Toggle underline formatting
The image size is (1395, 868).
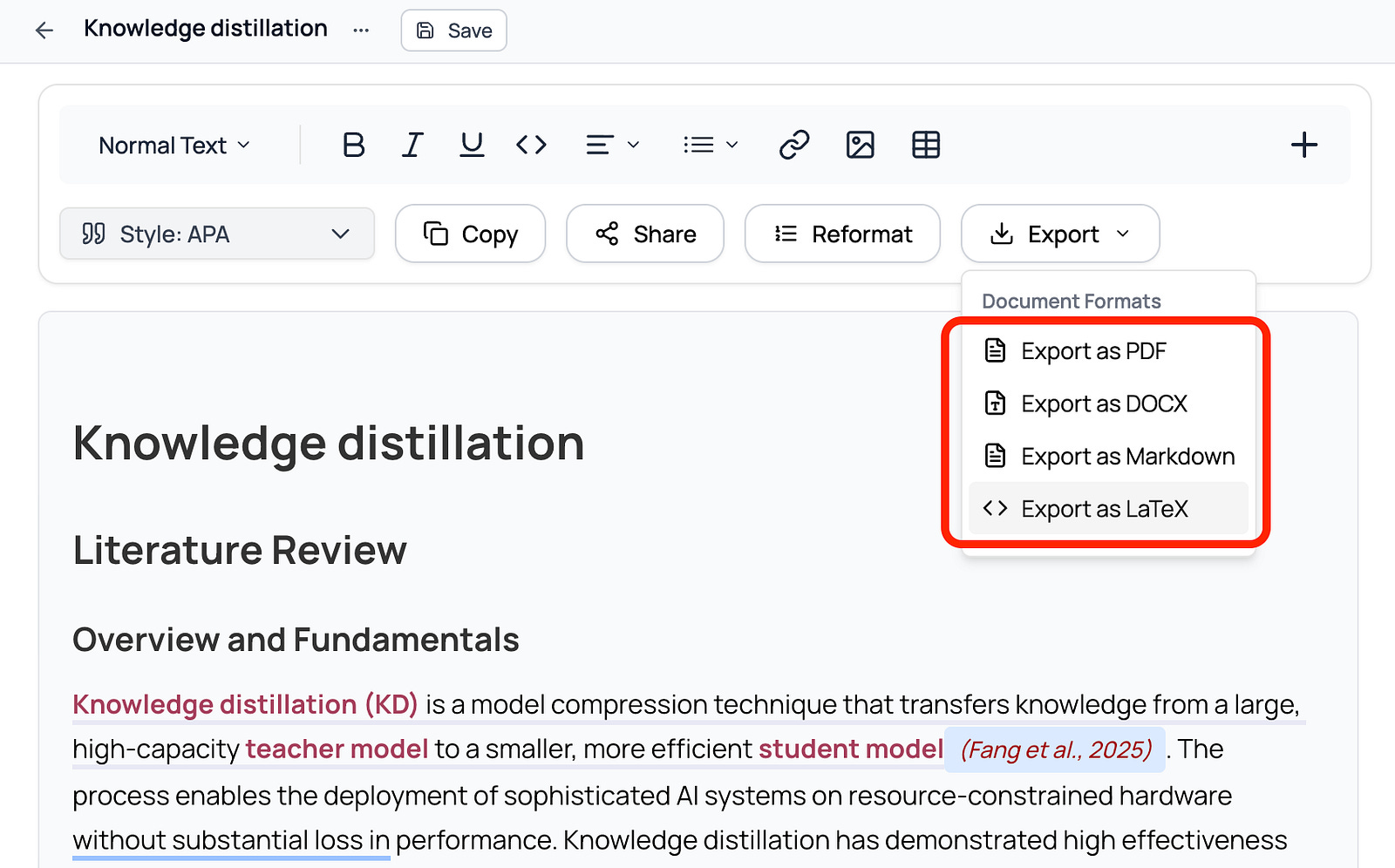tap(472, 145)
